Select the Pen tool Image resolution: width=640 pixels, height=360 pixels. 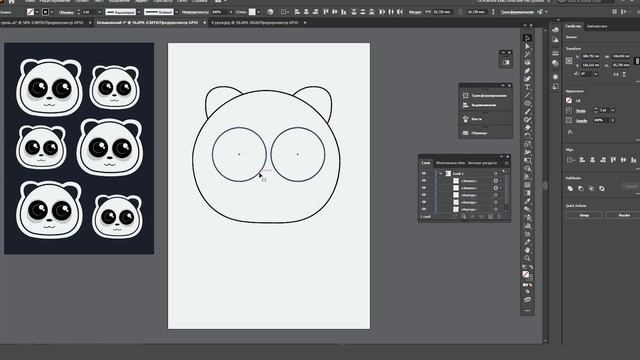pos(527,71)
